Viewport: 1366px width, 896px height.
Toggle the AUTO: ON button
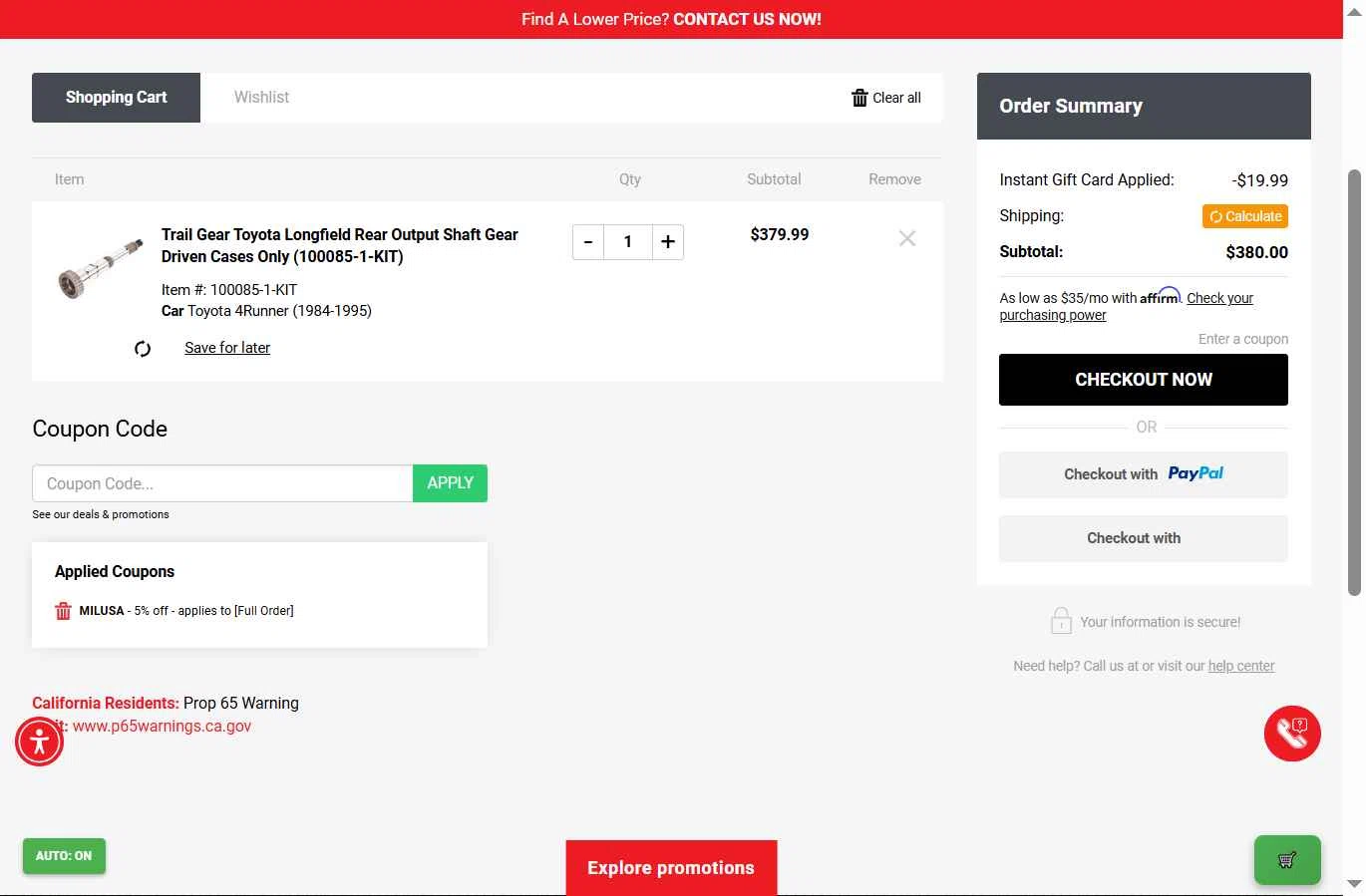[x=64, y=856]
